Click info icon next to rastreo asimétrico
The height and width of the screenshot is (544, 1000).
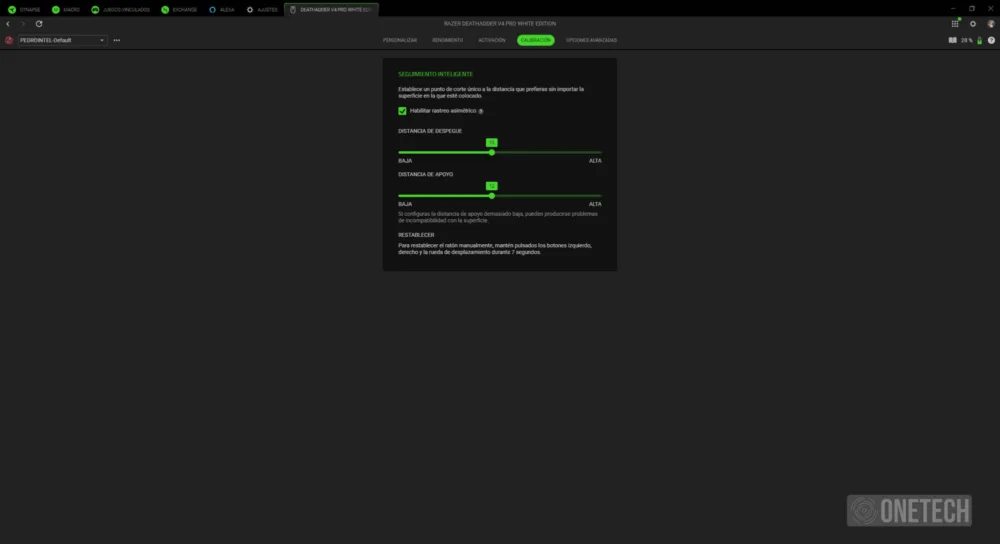point(481,111)
